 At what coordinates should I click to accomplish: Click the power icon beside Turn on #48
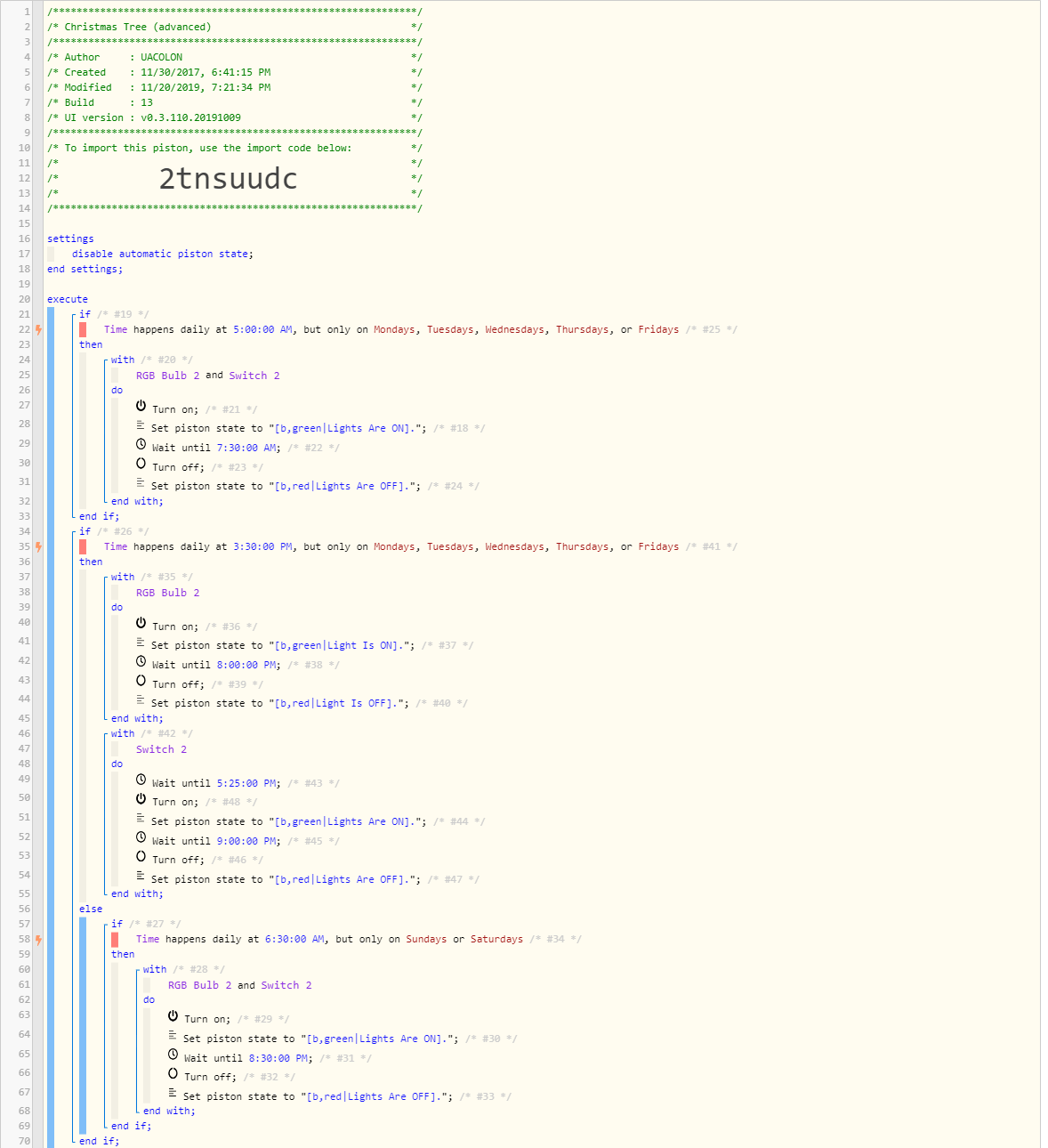141,798
